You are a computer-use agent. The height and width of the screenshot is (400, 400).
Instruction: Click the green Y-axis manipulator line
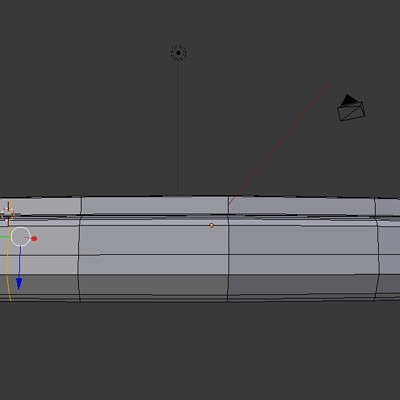[5, 237]
